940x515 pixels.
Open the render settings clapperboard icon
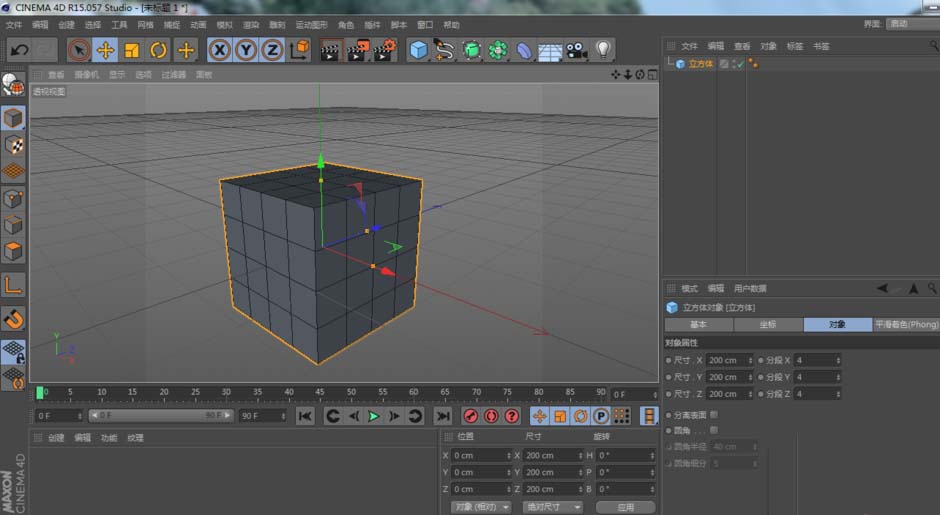384,50
